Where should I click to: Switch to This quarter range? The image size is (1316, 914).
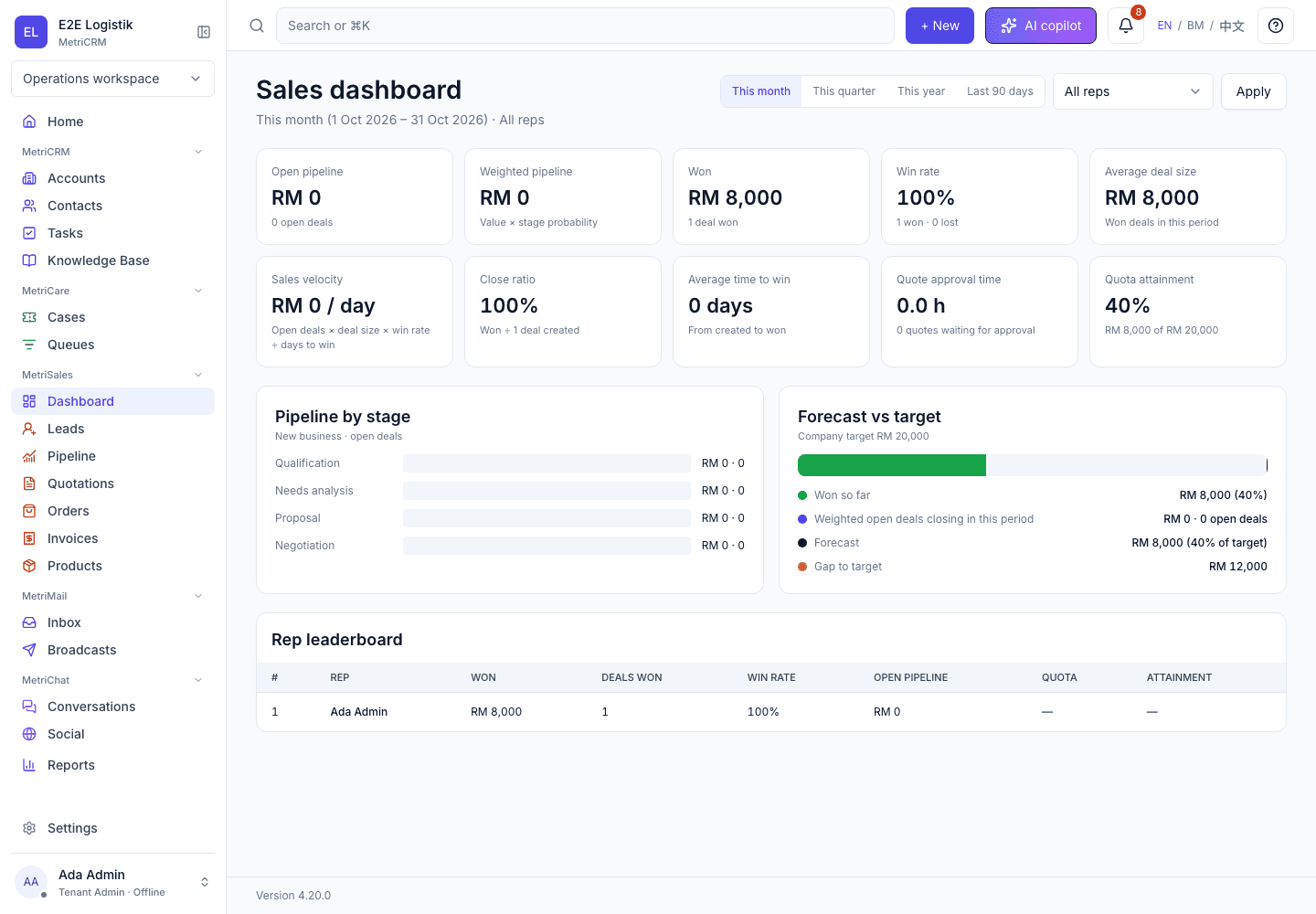pos(844,91)
